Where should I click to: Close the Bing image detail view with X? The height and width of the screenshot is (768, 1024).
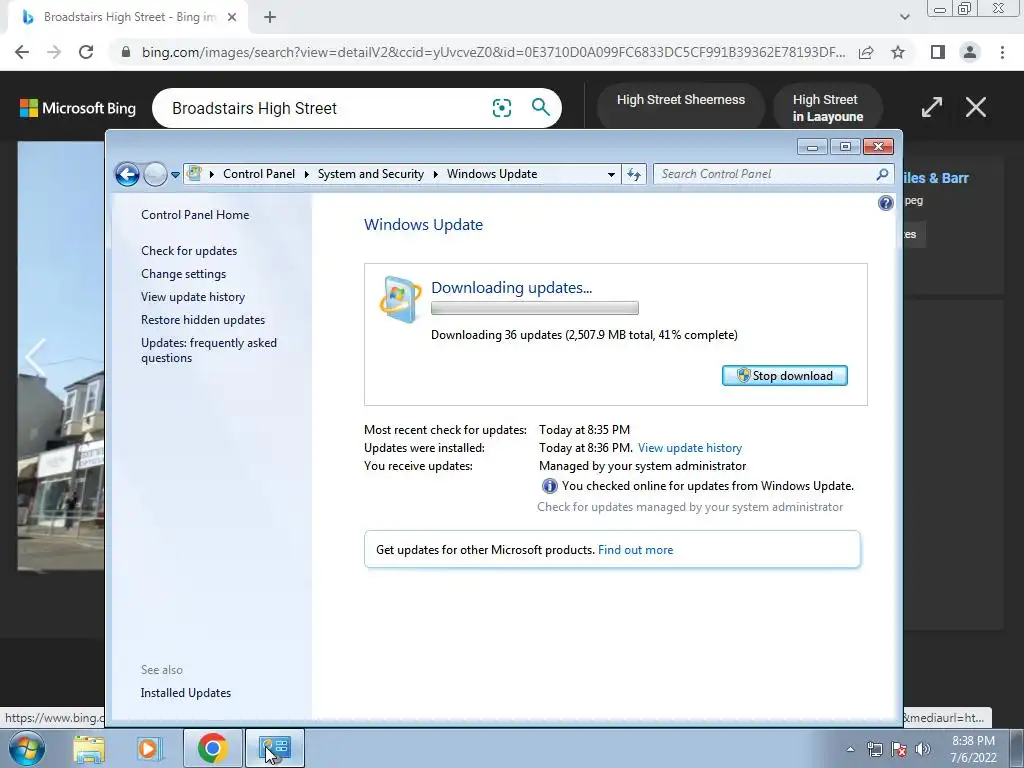[x=976, y=107]
